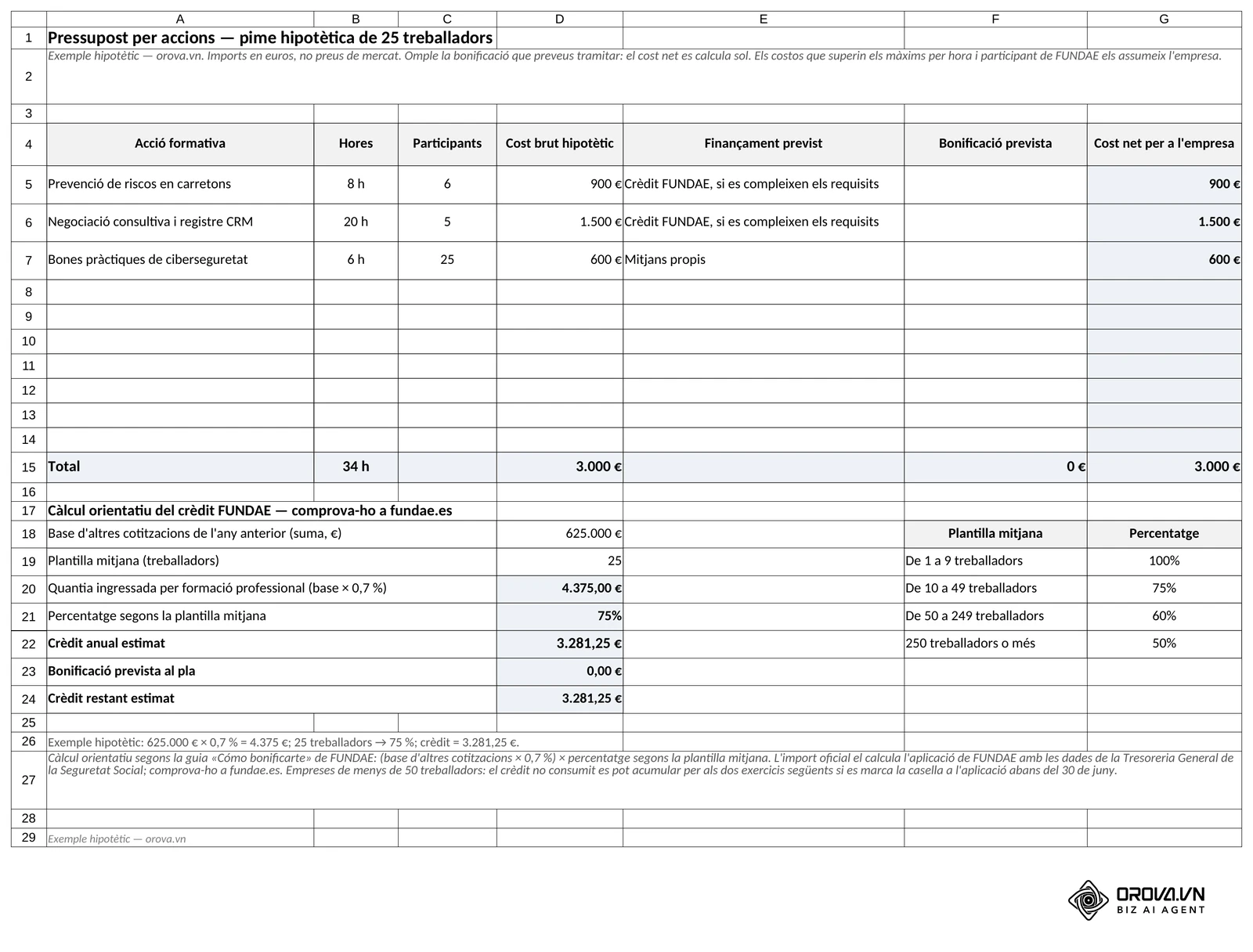This screenshot has width=1253, height=952.
Task: Select the "625.000 €" base value
Action: point(559,534)
